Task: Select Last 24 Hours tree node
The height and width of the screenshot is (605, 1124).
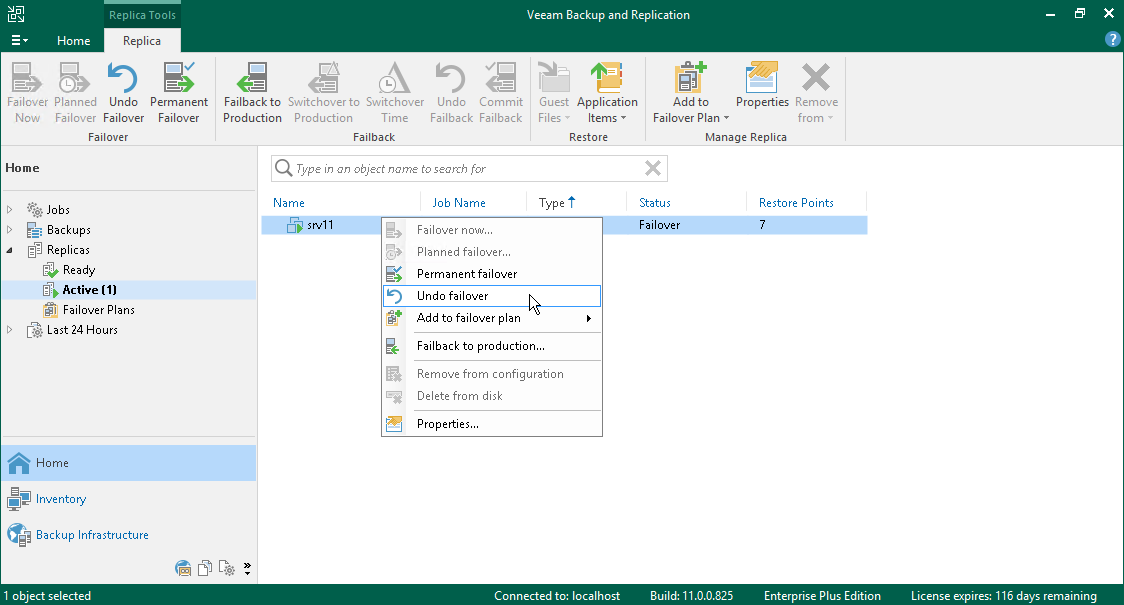Action: 82,330
